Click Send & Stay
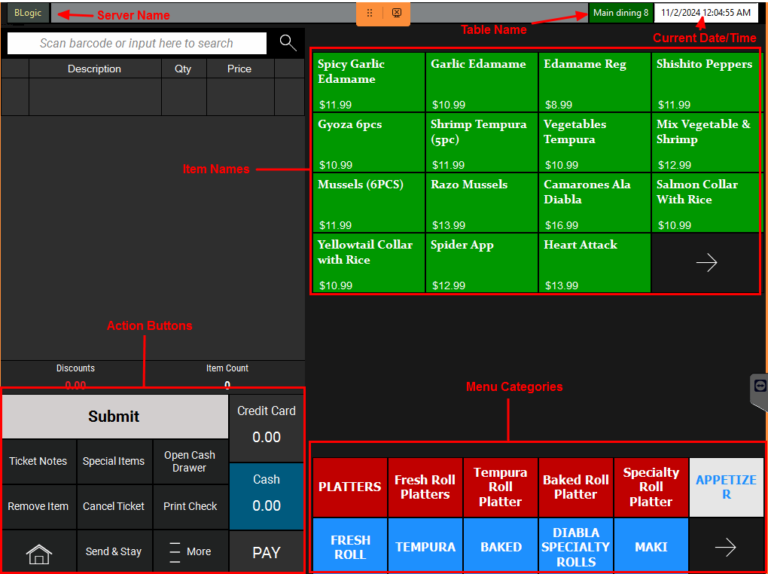 pos(114,551)
